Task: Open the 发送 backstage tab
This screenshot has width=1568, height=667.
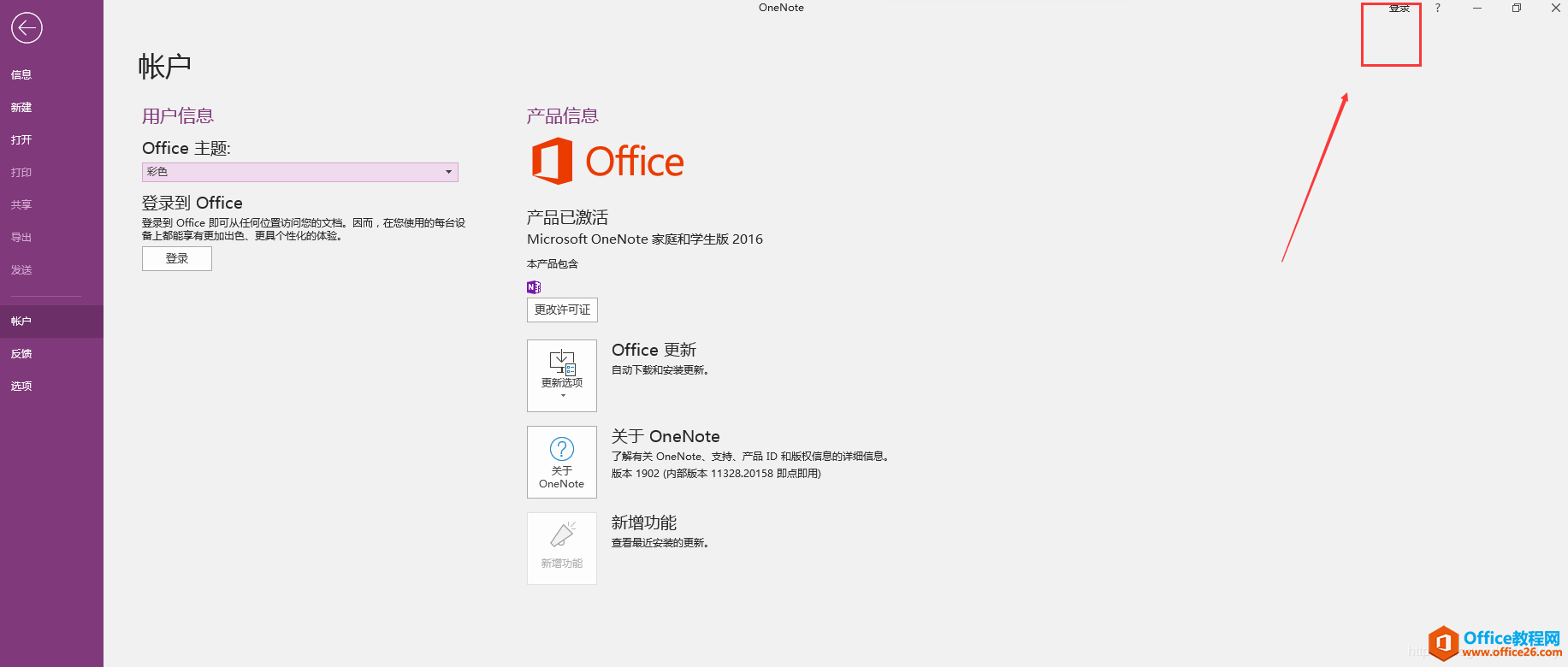Action: (51, 269)
